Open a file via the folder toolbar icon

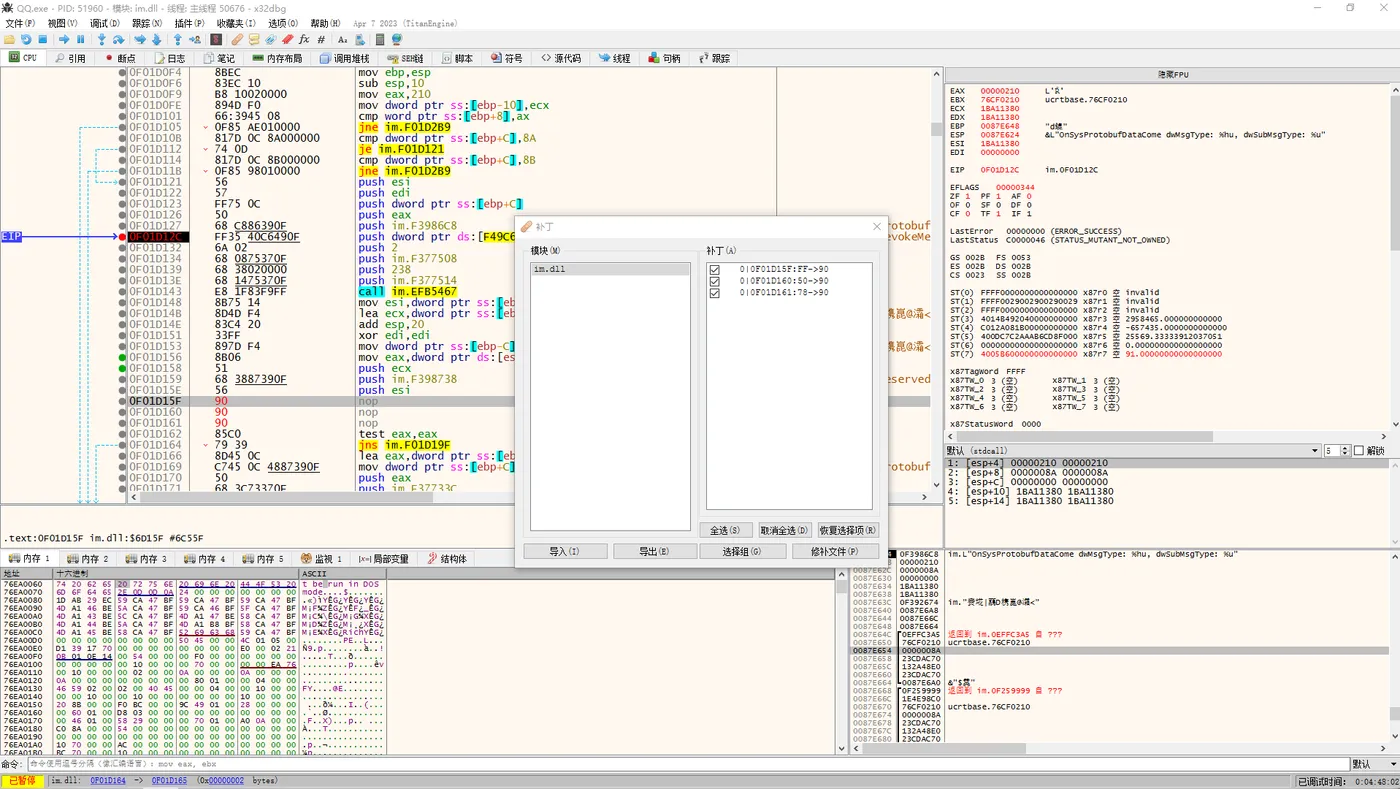tap(9, 39)
